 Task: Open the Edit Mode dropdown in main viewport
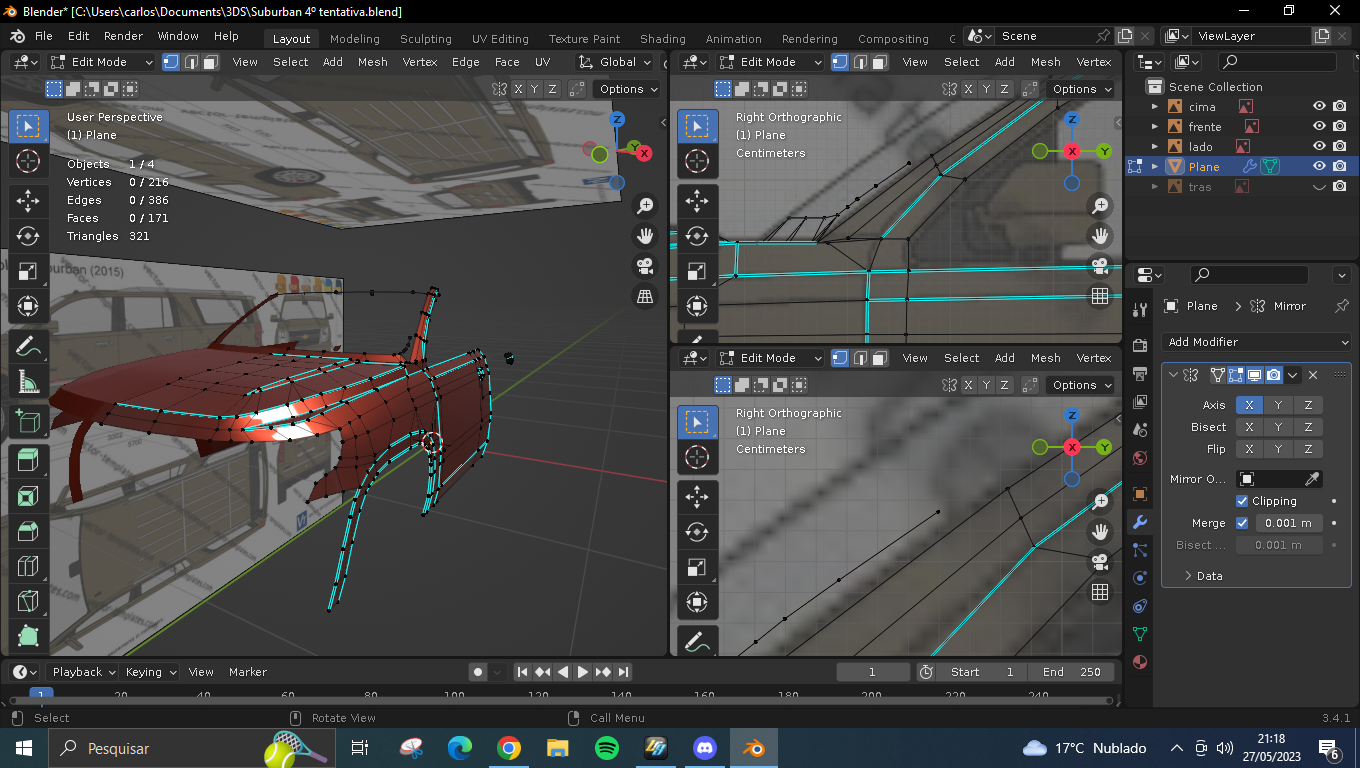pos(102,62)
